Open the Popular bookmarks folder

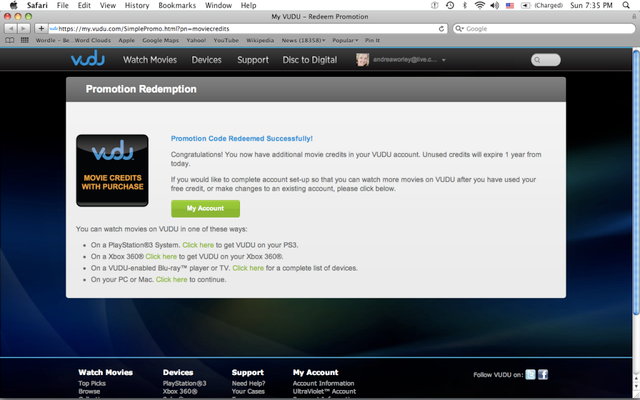(345, 40)
